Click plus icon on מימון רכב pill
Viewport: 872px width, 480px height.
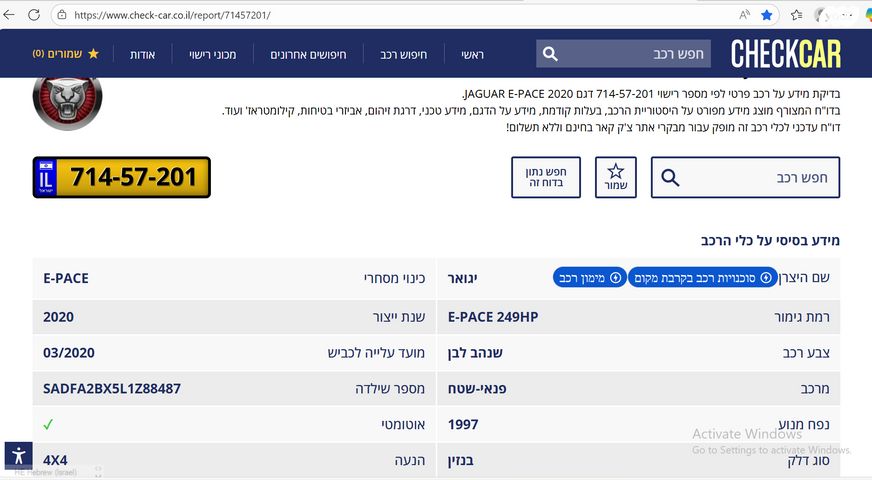(616, 278)
